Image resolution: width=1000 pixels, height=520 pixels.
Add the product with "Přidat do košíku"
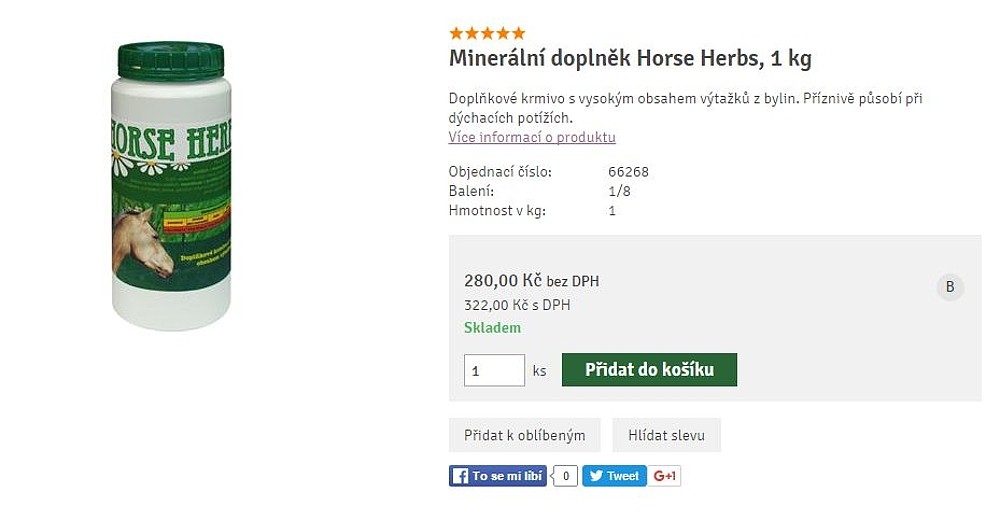pos(649,370)
